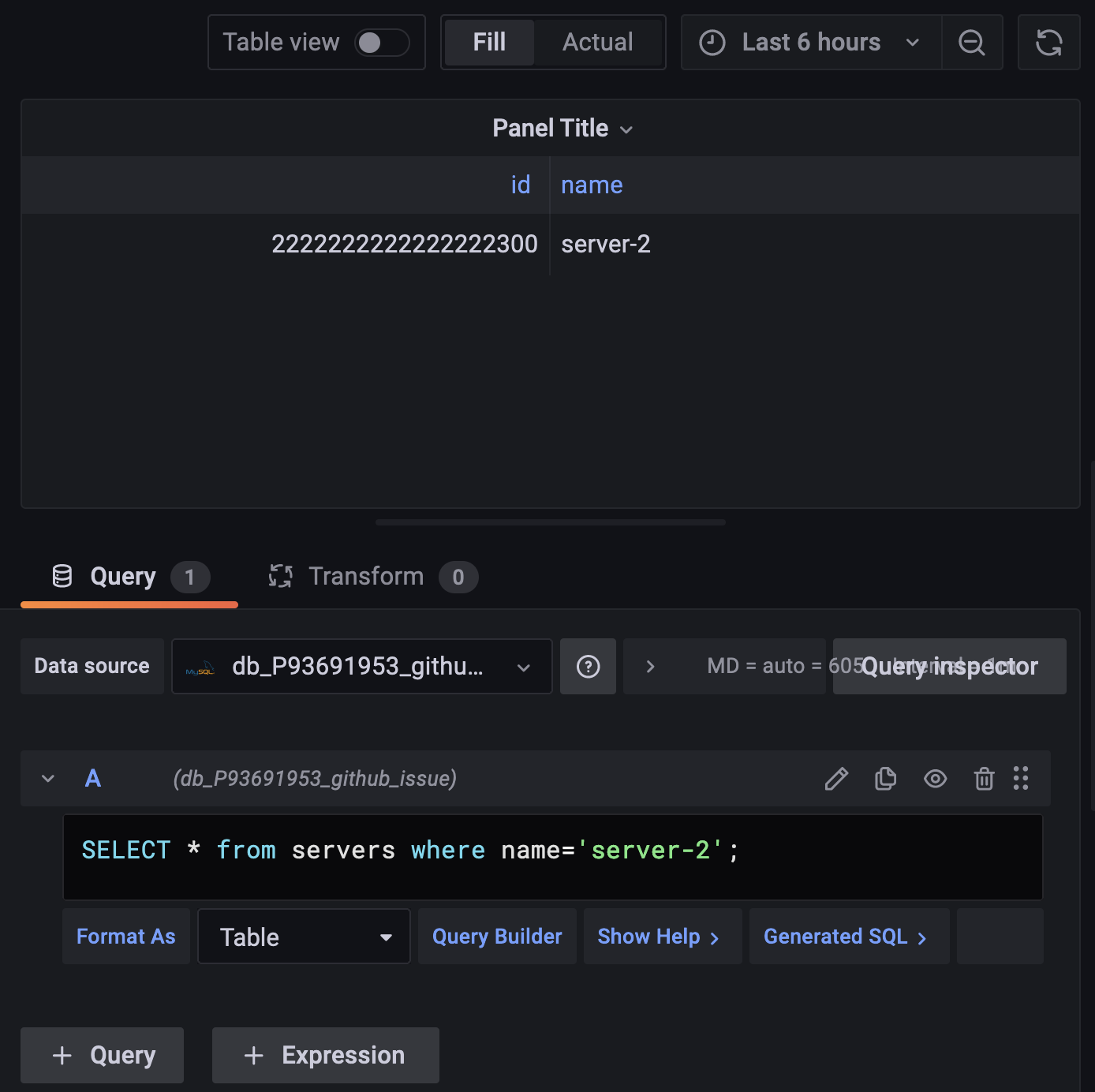Switch to the Transform tab
The width and height of the screenshot is (1095, 1092).
367,576
